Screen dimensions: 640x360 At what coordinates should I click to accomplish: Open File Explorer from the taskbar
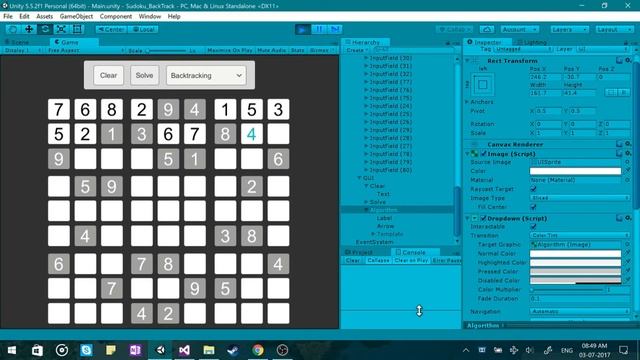pos(209,350)
